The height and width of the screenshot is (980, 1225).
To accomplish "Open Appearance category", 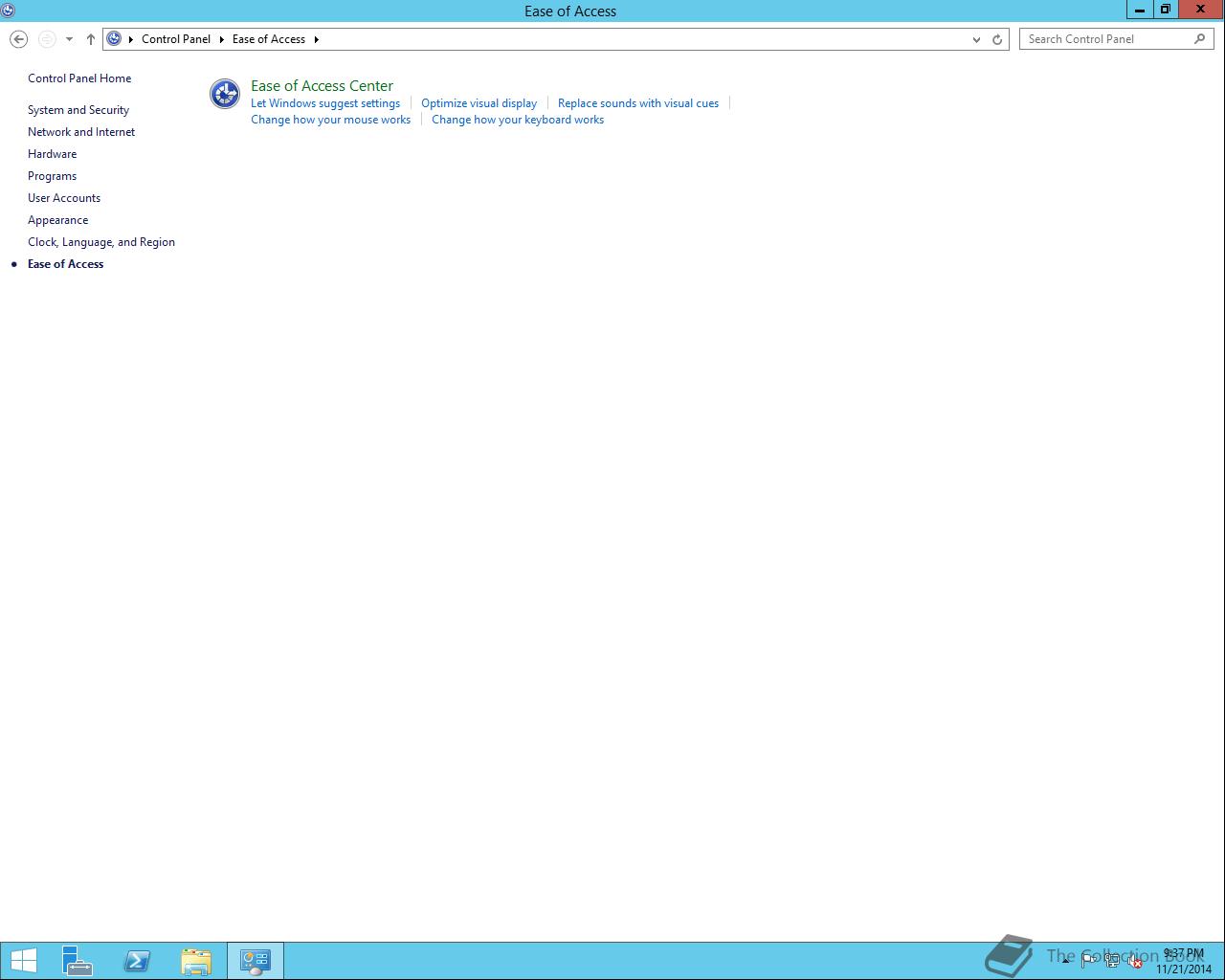I will pos(58,220).
